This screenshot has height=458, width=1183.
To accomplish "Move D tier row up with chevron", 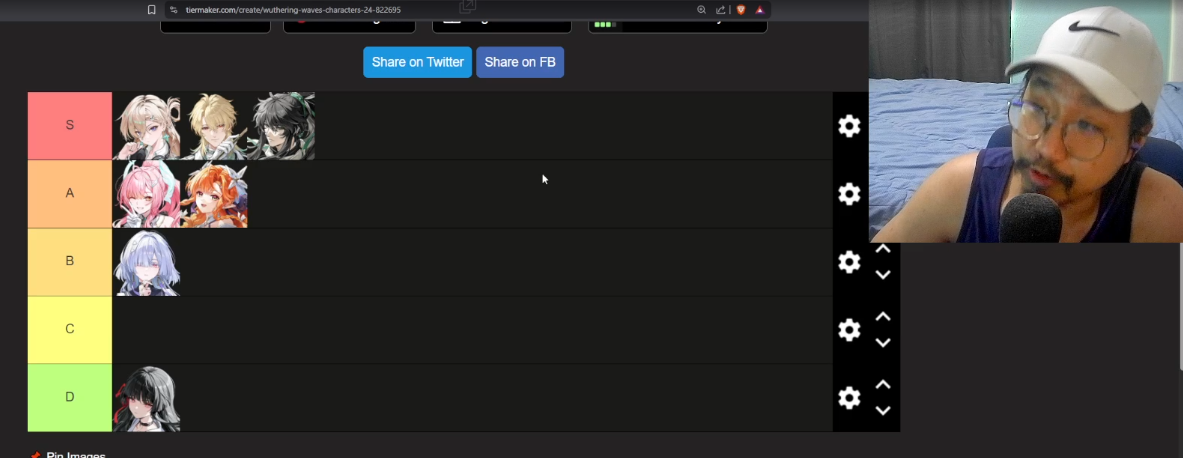I will coord(883,385).
